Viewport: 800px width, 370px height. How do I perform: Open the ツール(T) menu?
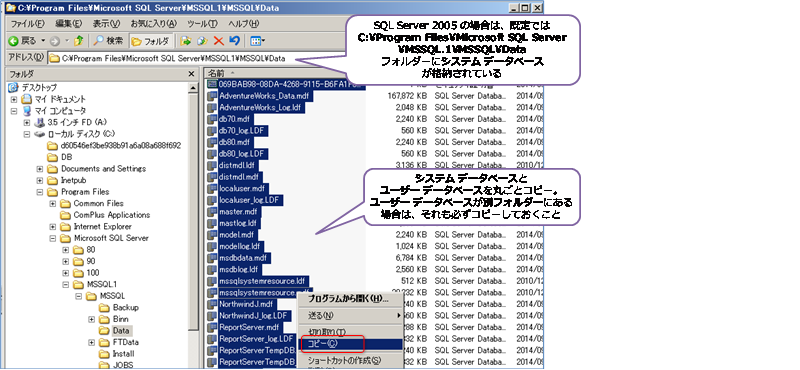tap(202, 24)
